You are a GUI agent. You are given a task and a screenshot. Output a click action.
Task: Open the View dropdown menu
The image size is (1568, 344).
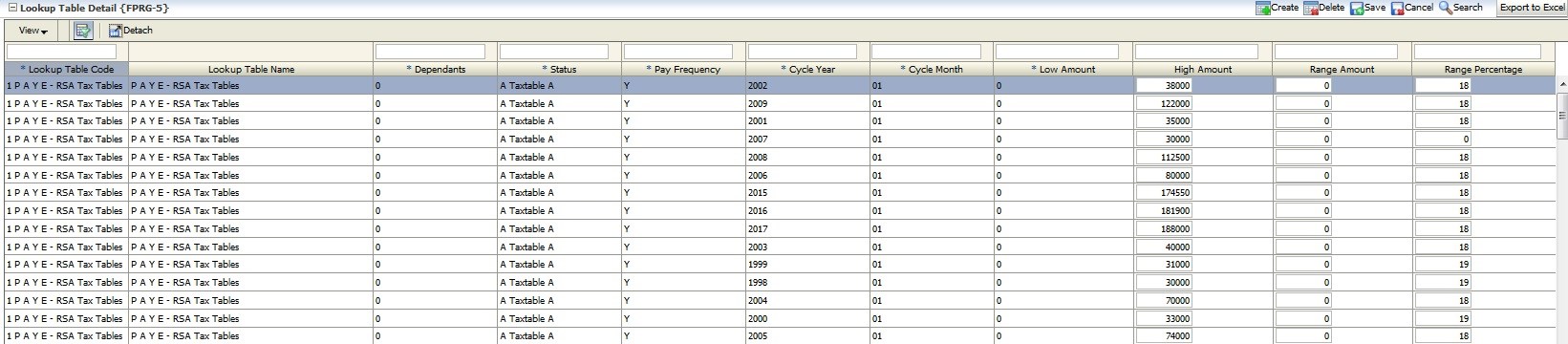point(32,31)
